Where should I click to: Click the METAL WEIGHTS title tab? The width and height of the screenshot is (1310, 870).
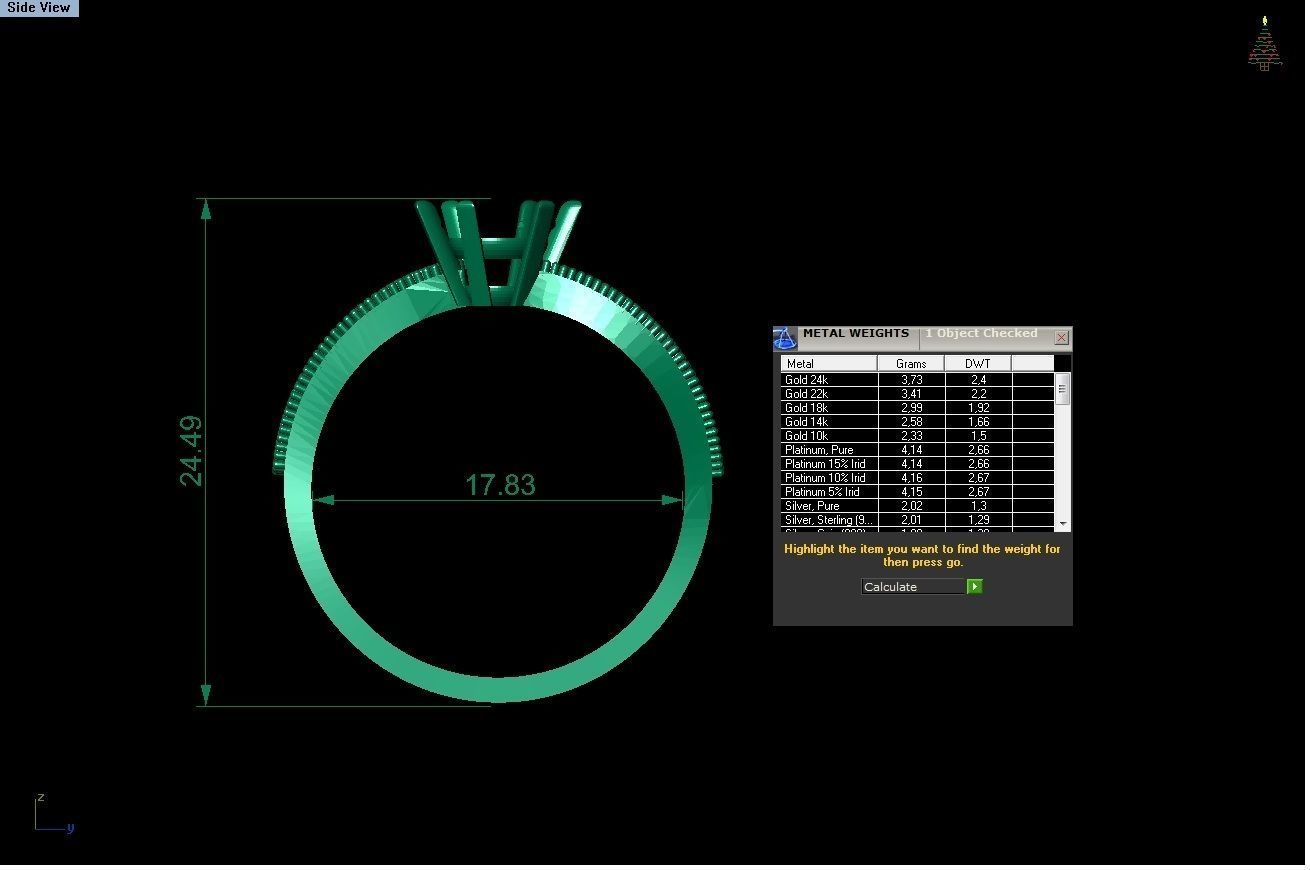(856, 334)
